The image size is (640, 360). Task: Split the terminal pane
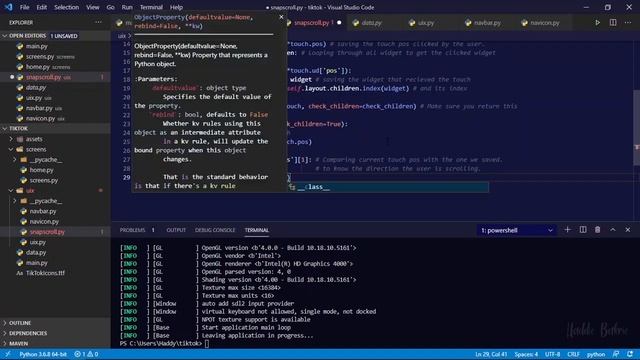point(583,230)
